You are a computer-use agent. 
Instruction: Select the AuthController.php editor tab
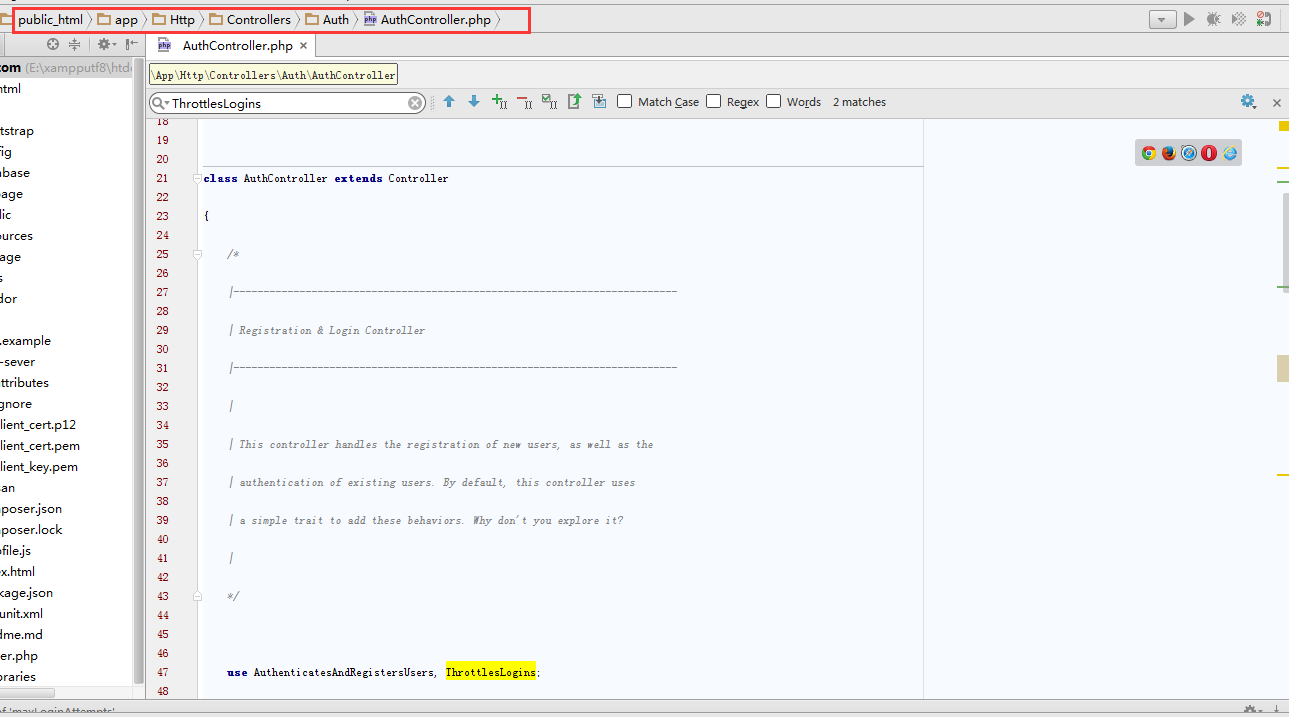point(231,46)
